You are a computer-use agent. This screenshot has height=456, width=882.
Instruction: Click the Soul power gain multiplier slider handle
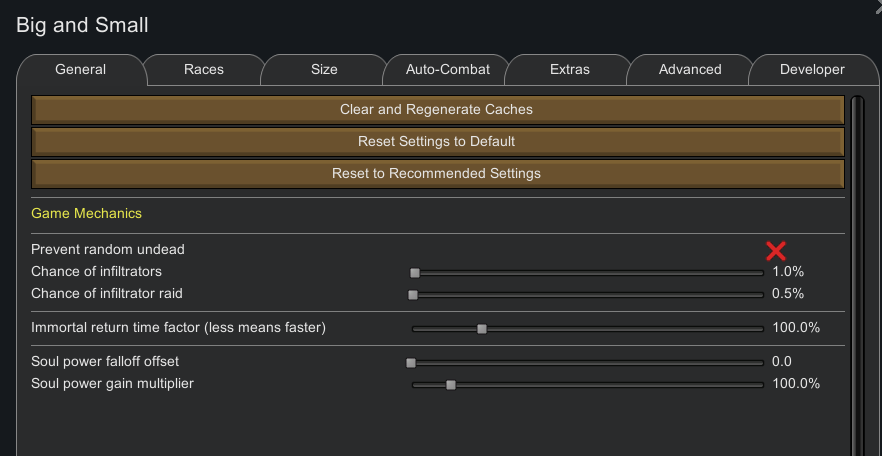click(451, 384)
